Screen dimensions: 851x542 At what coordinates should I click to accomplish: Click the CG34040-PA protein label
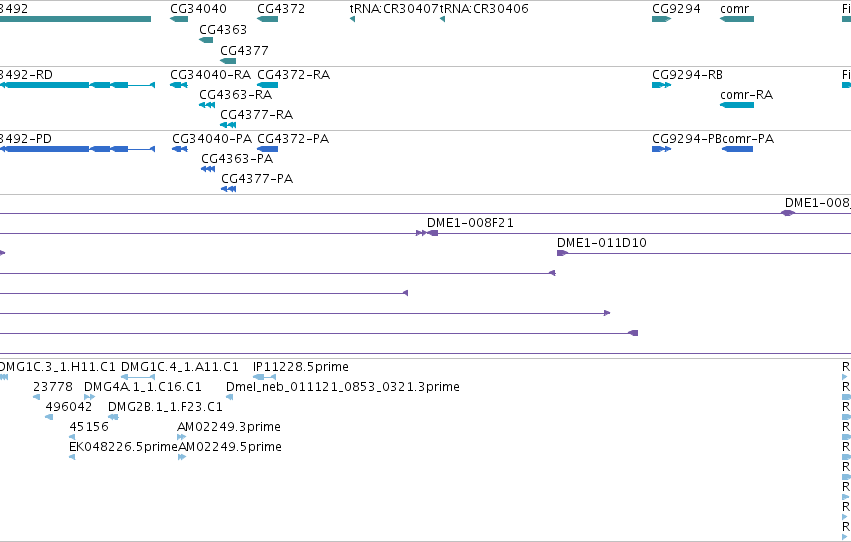212,138
